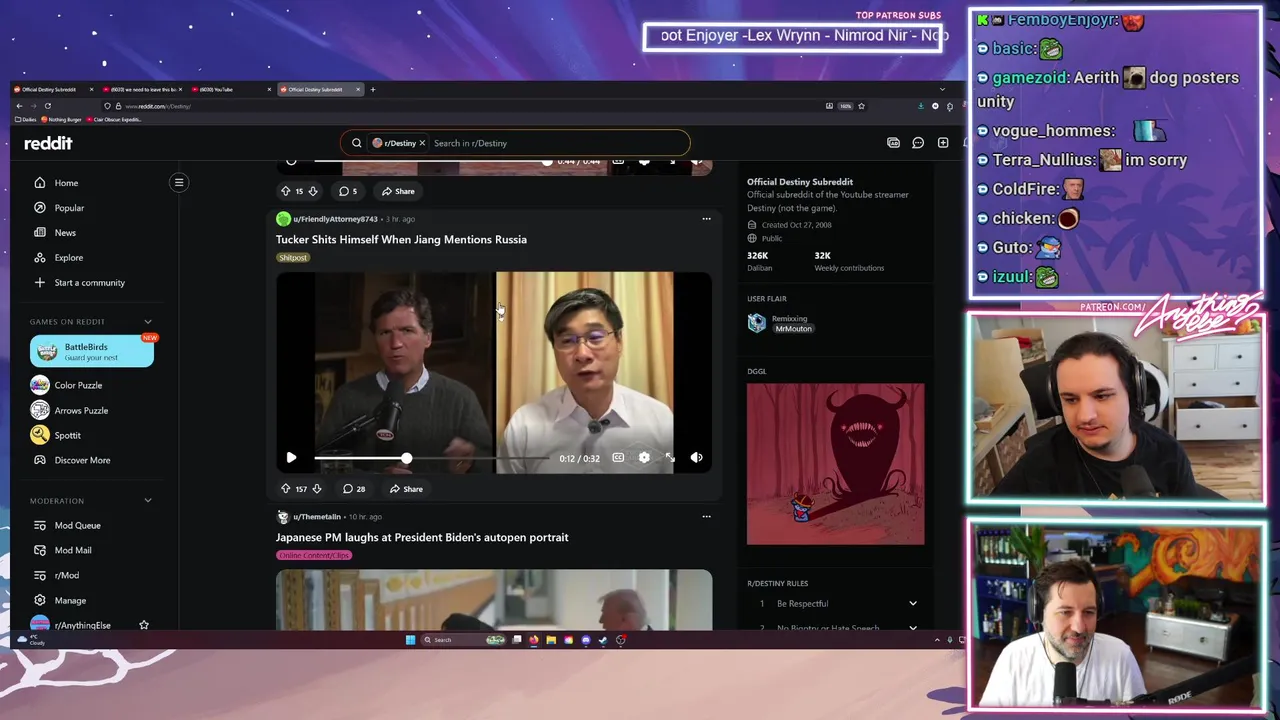1280x720 pixels.
Task: Switch to the YouTube browser tab
Action: point(230,90)
